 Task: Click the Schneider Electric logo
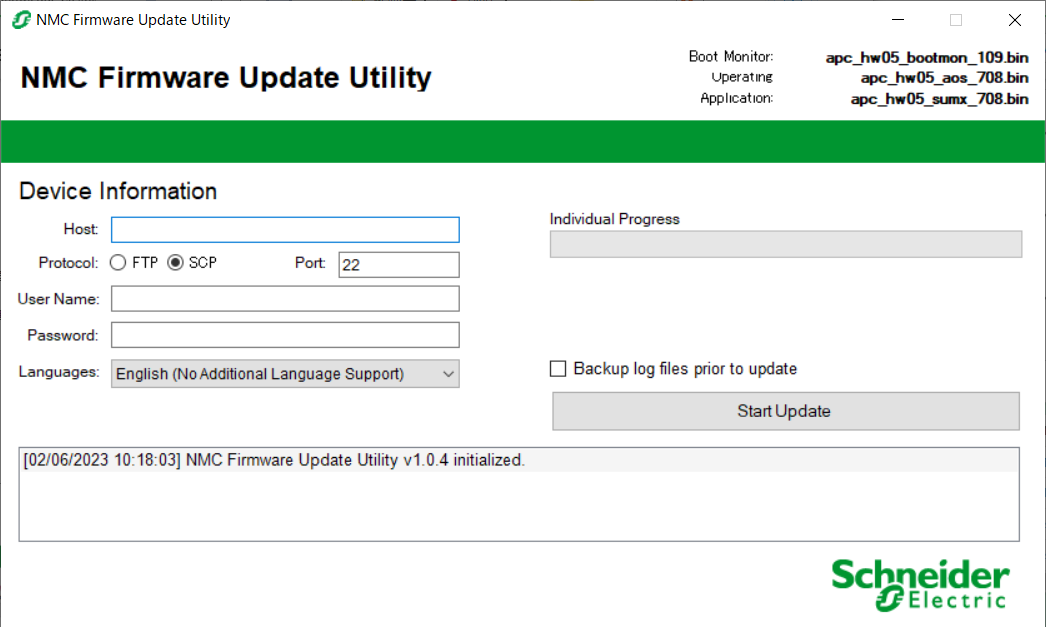[x=921, y=585]
